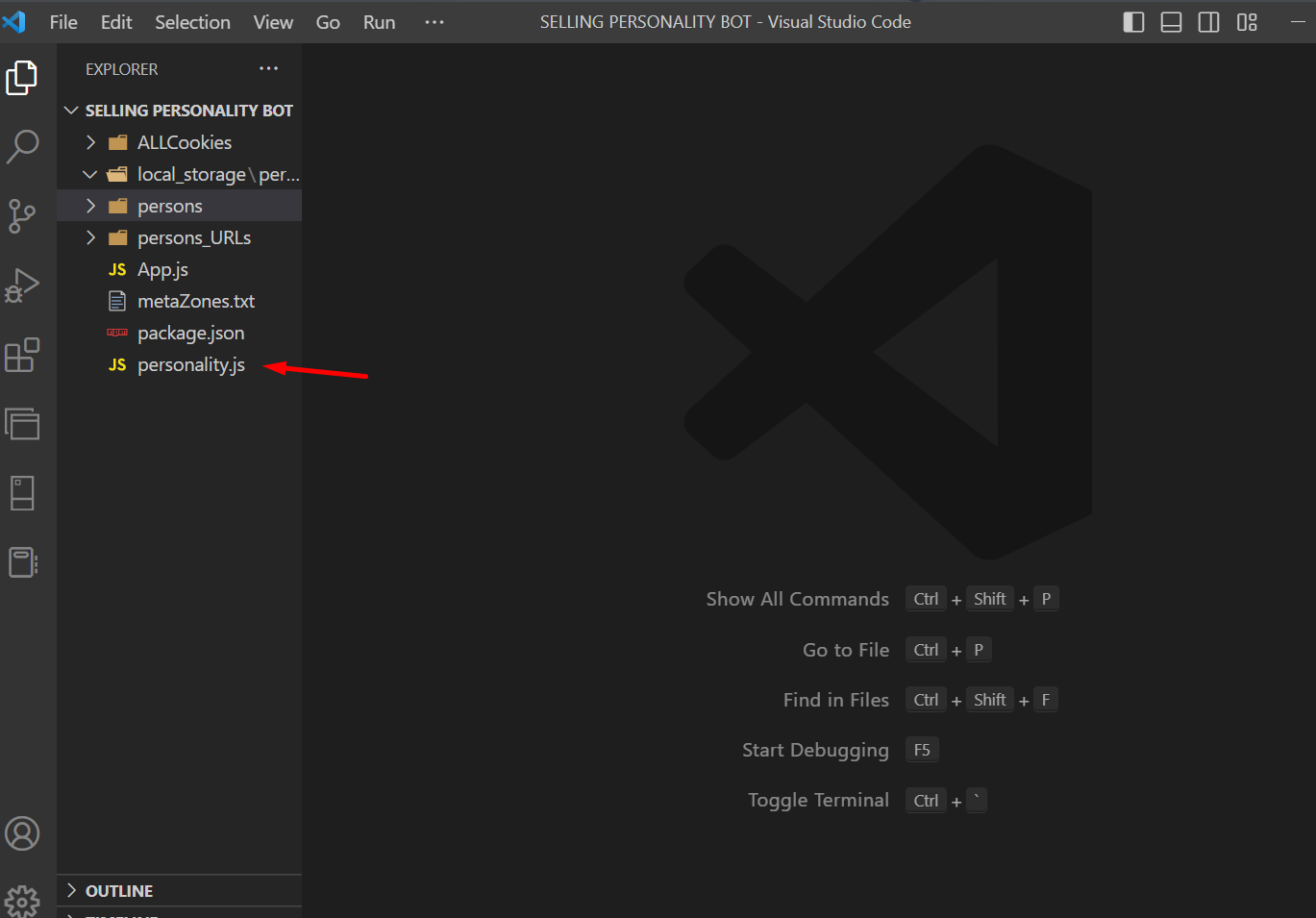Screen dimensions: 1316x918
Task: Open Explorer's Views and More Actions ellipsis
Action: pyautogui.click(x=268, y=68)
